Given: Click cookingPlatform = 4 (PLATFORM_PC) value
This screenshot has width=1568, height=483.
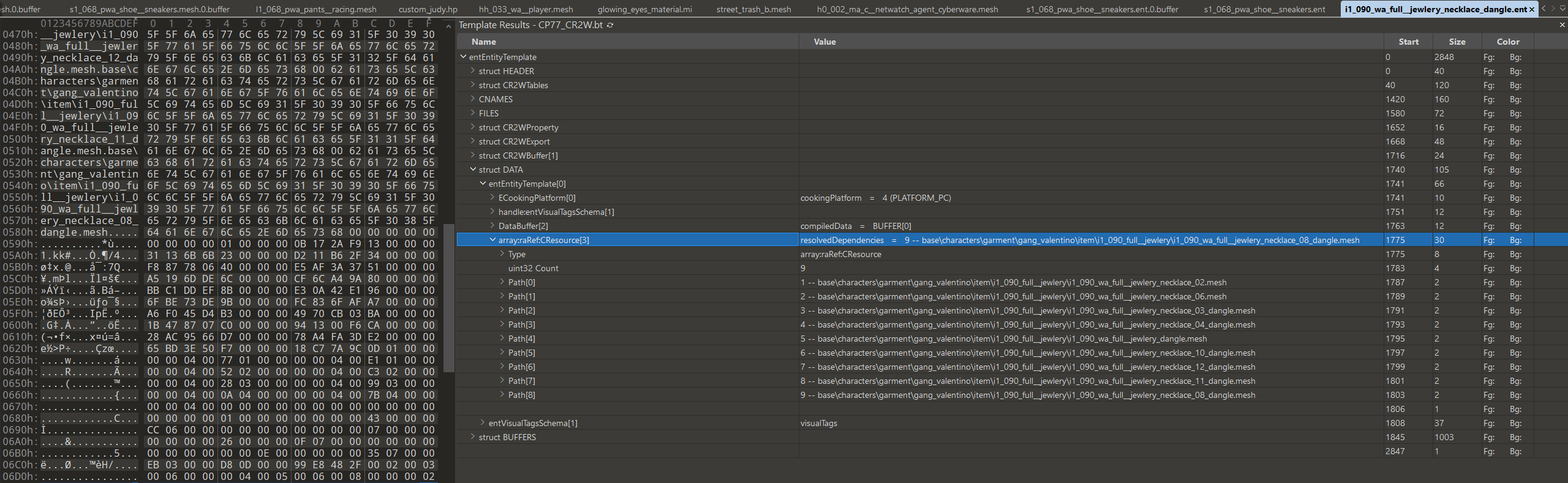Looking at the screenshot, I should coord(875,198).
